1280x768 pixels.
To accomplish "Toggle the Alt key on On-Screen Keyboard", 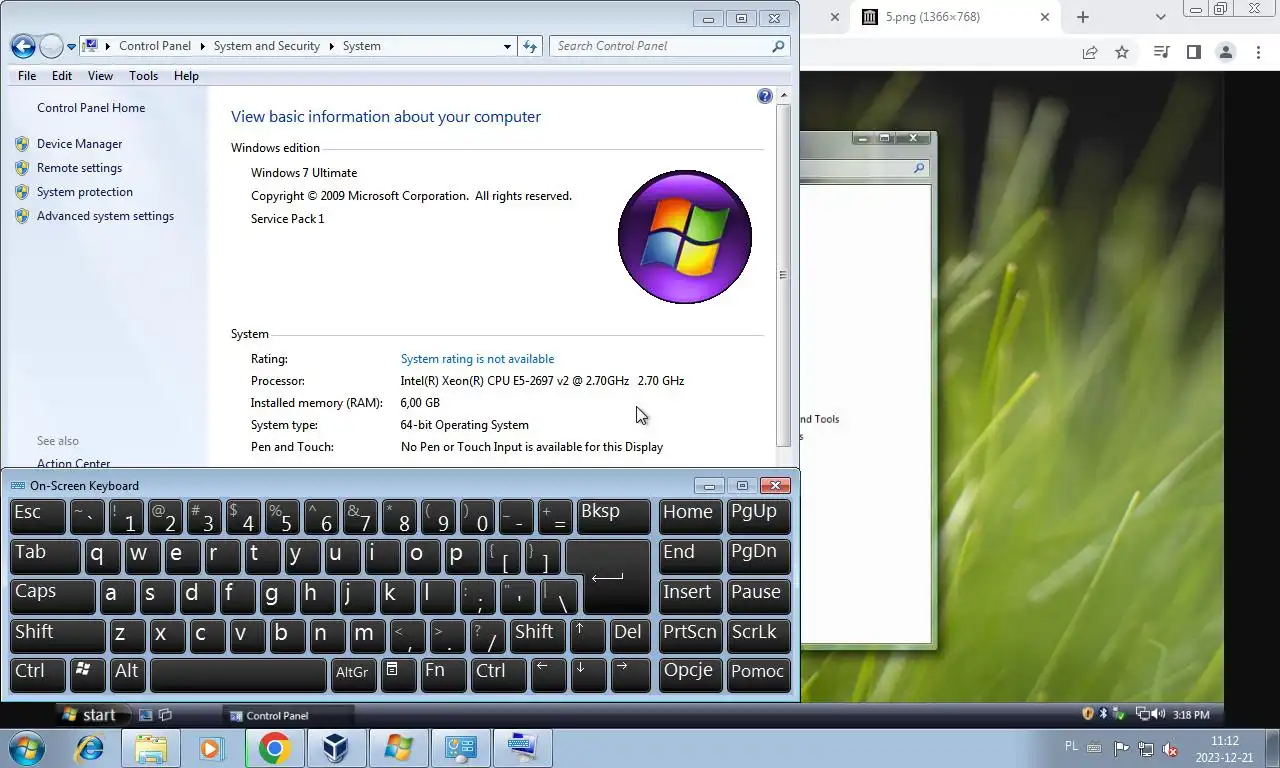I will click(x=129, y=675).
